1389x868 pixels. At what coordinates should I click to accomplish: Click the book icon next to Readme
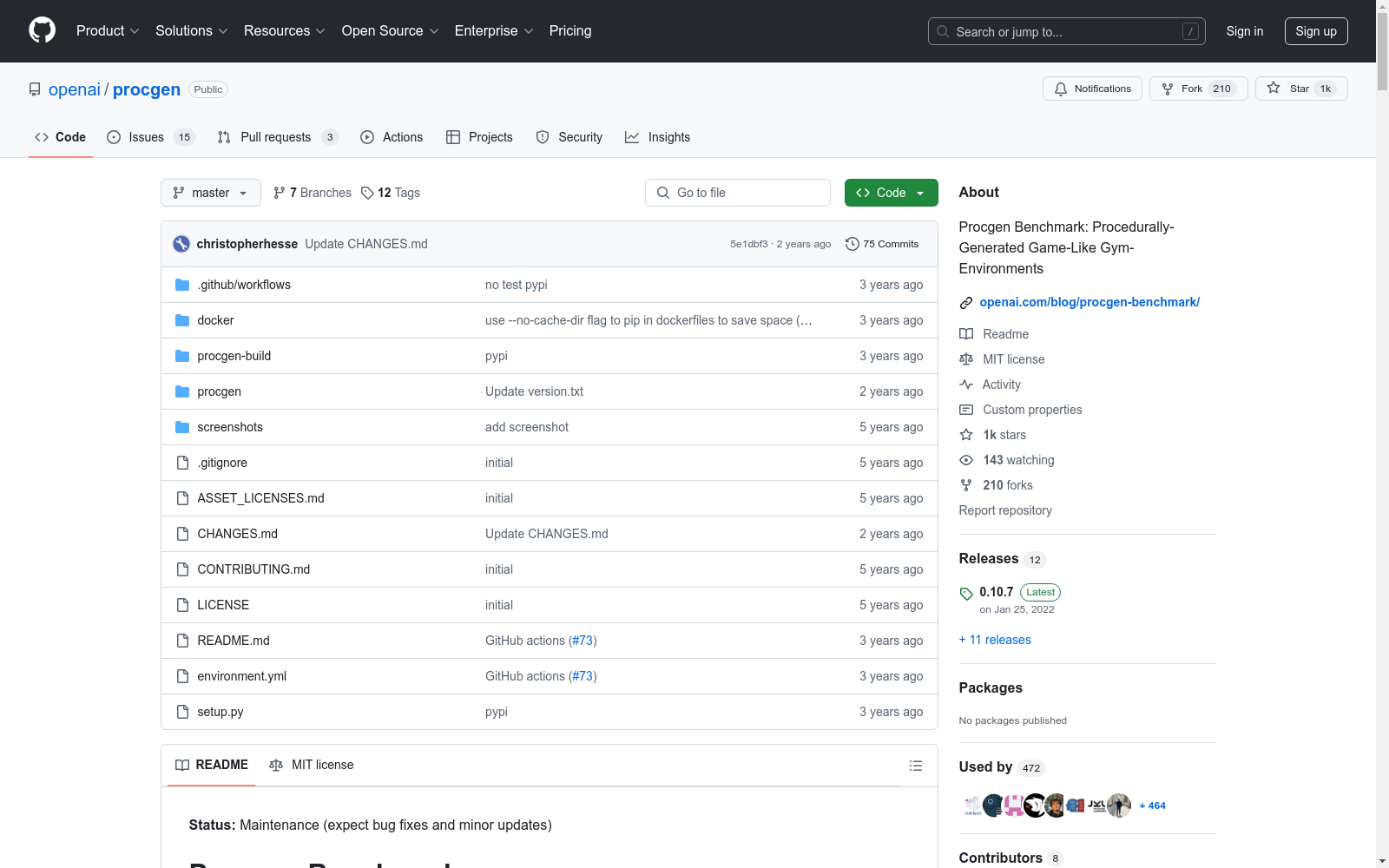click(966, 334)
